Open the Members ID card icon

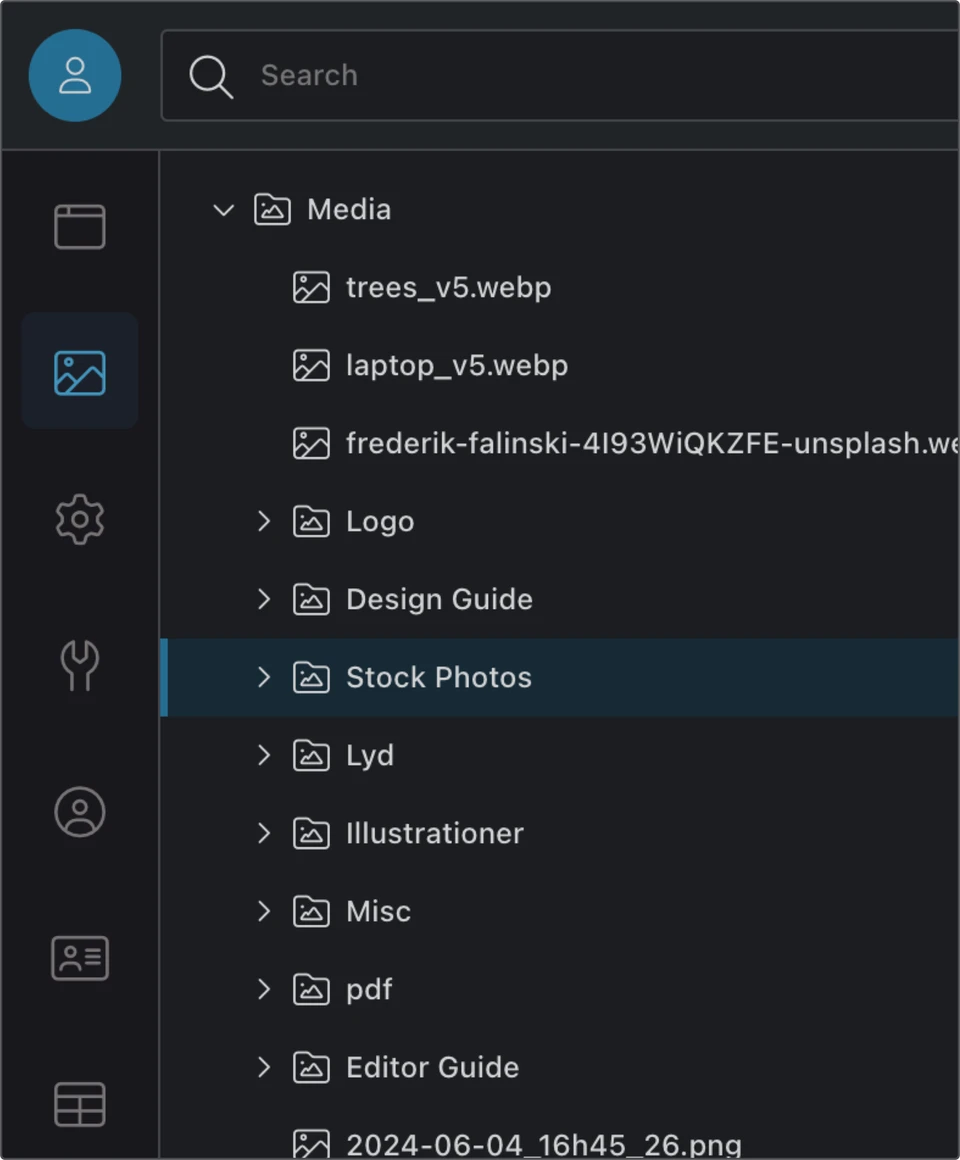tap(79, 958)
